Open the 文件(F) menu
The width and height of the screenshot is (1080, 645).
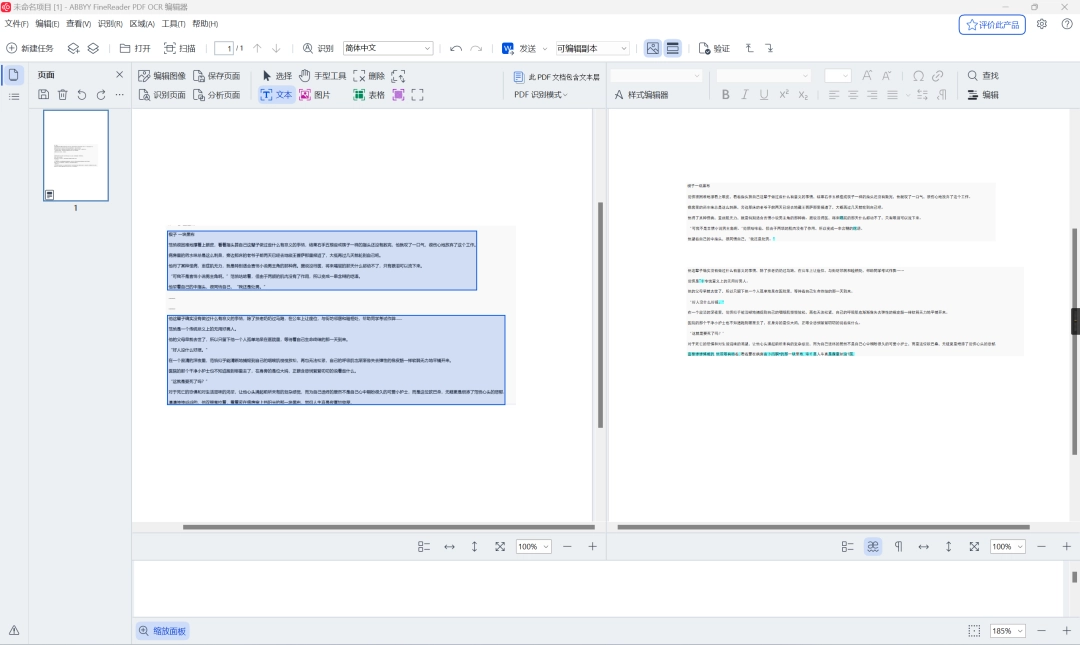pos(17,23)
